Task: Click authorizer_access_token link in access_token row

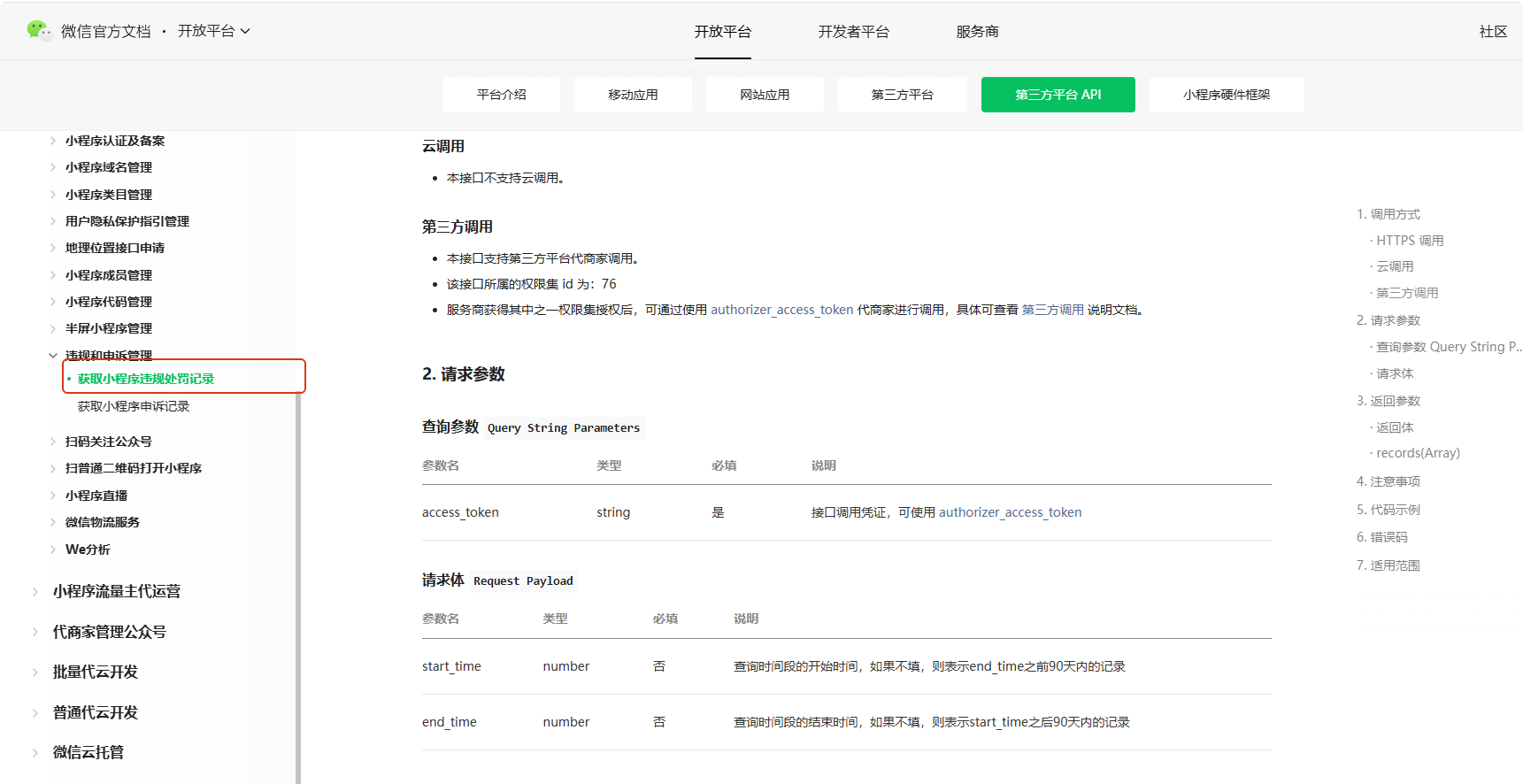Action: coord(1011,512)
